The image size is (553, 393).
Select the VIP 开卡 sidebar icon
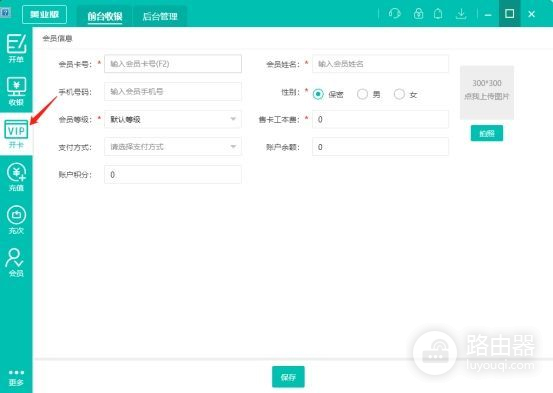16,134
